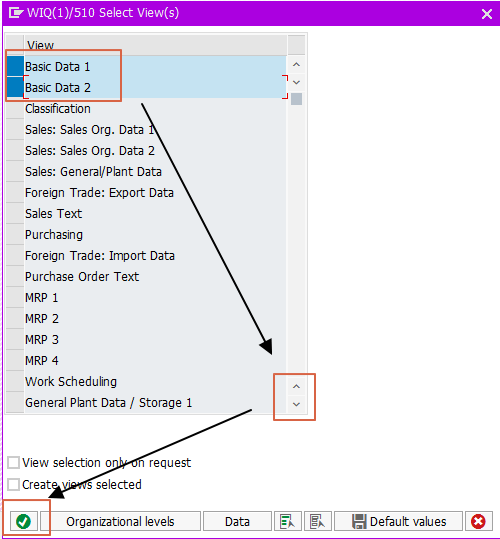This screenshot has width=500, height=539.
Task: Click the bottom scroll-down arrow of the list
Action: 296,405
